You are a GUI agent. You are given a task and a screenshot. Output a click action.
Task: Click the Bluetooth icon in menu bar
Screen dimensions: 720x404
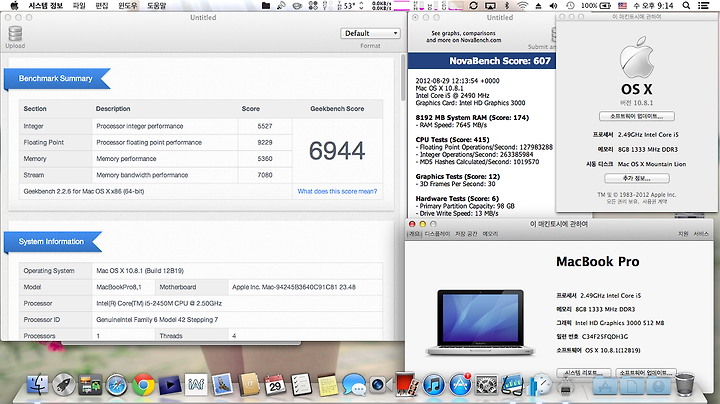(507, 6)
